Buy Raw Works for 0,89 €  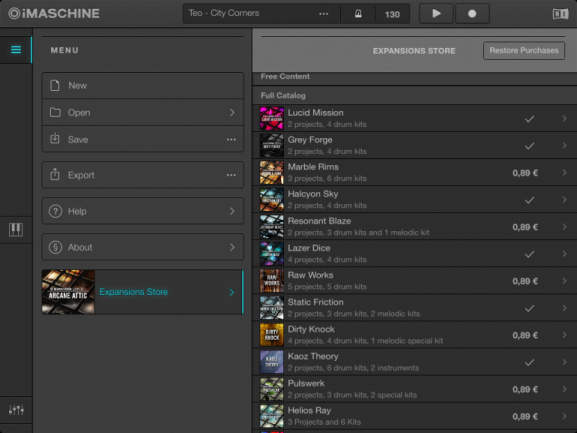[525, 281]
